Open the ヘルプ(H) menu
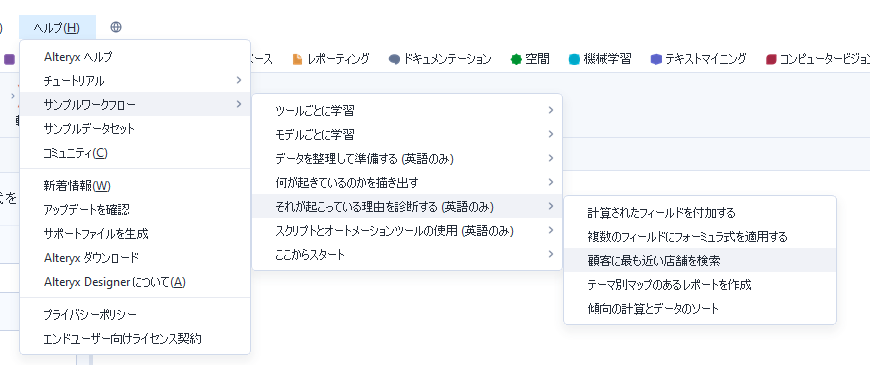The height and width of the screenshot is (365, 870). click(57, 27)
